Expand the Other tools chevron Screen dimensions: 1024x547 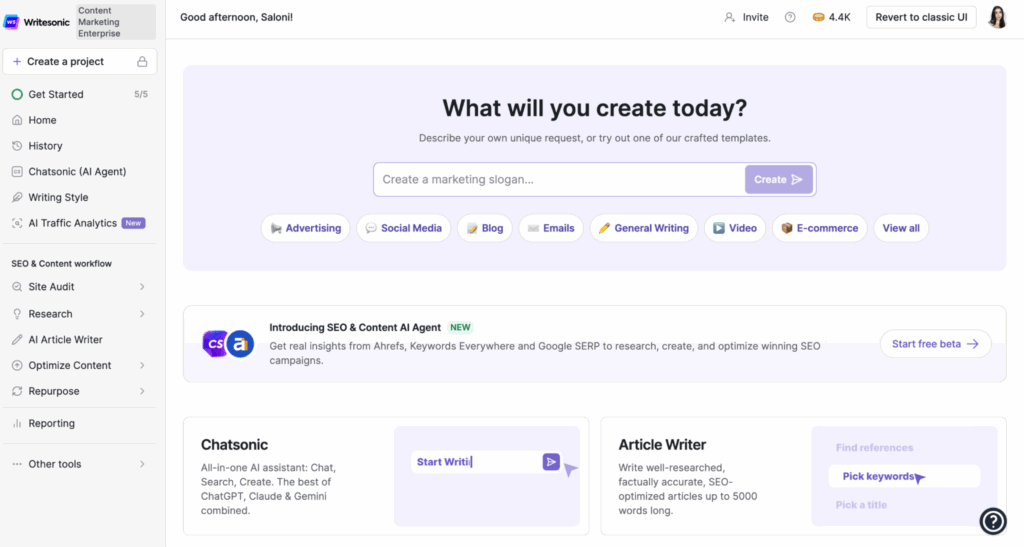[x=142, y=464]
